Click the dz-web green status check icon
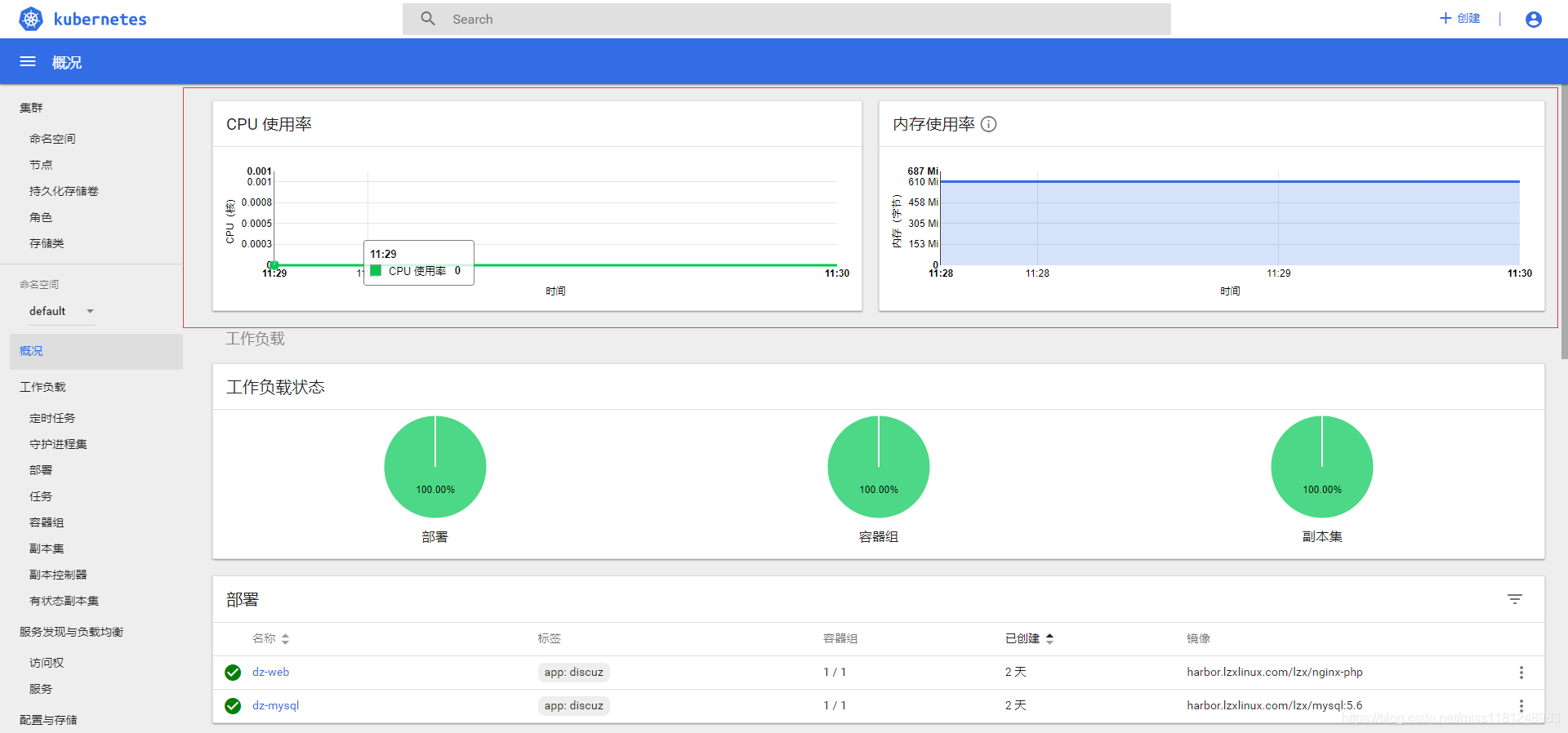 click(x=233, y=673)
